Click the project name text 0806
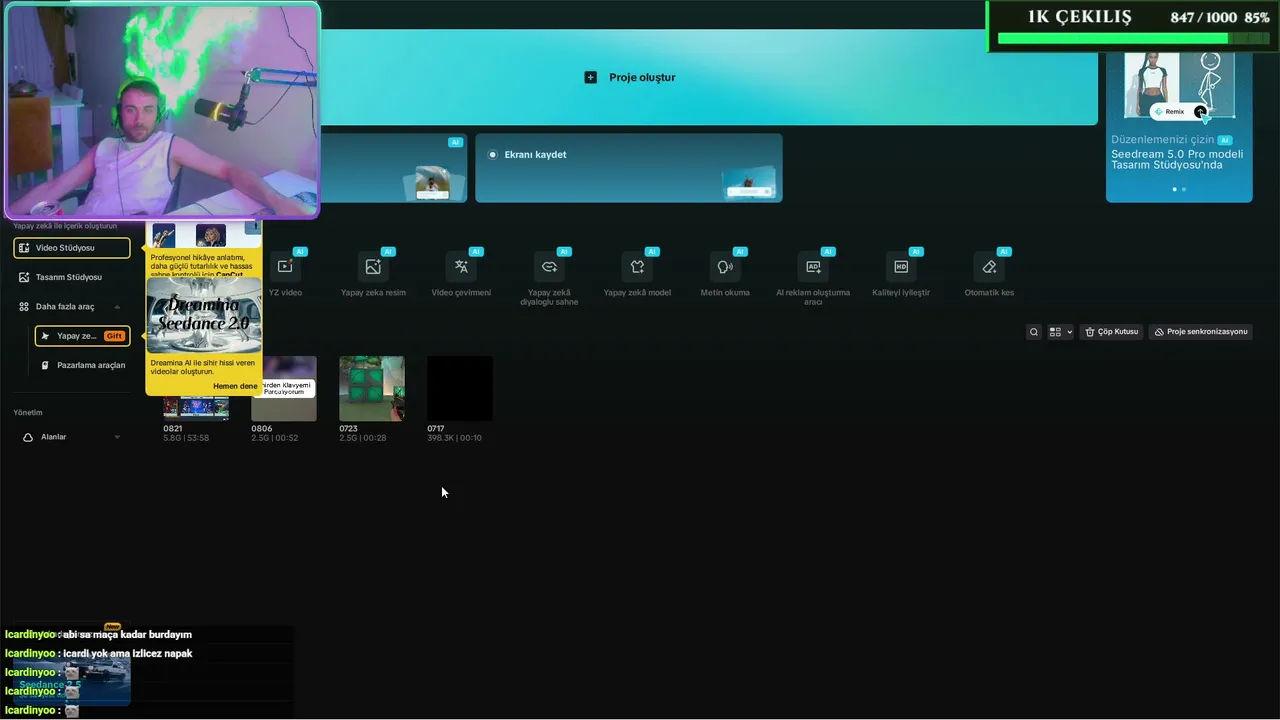 (261, 429)
